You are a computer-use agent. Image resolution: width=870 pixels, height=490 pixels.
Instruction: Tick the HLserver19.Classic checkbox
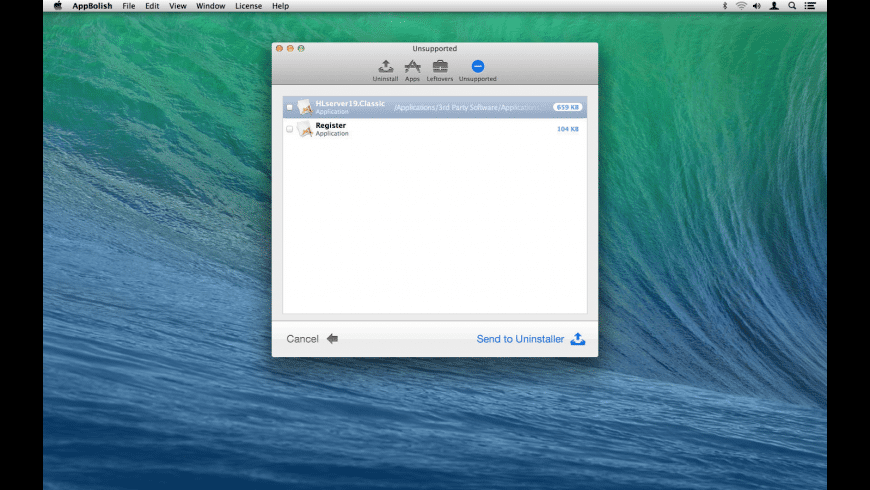point(290,107)
